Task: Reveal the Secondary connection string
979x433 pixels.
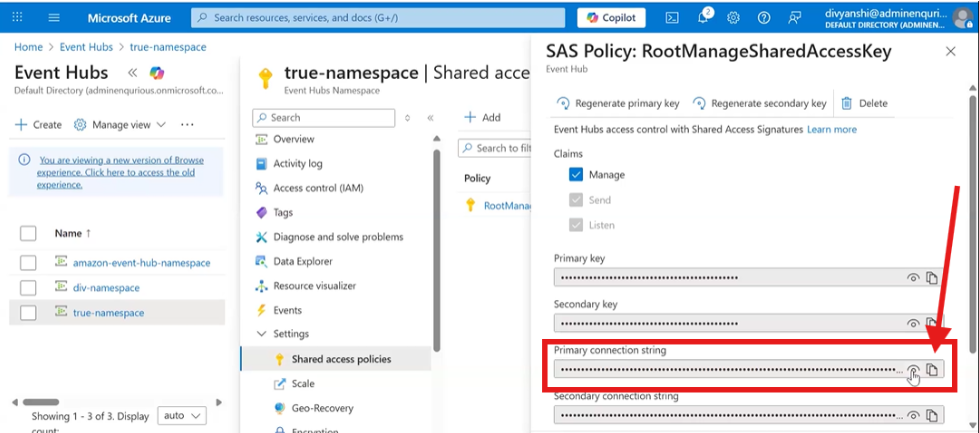Action: click(913, 415)
